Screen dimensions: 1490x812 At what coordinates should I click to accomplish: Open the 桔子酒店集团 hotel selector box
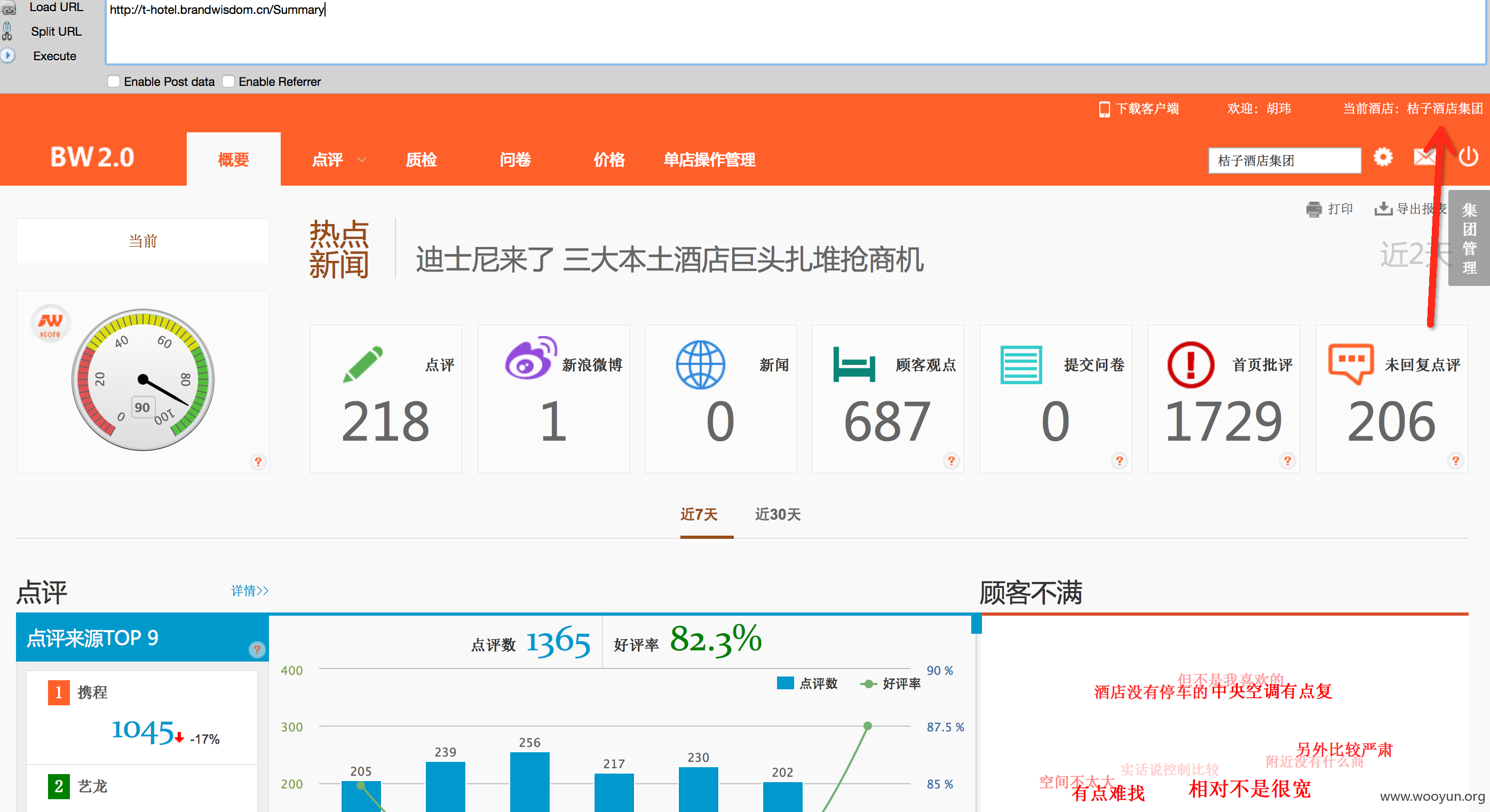point(1284,160)
